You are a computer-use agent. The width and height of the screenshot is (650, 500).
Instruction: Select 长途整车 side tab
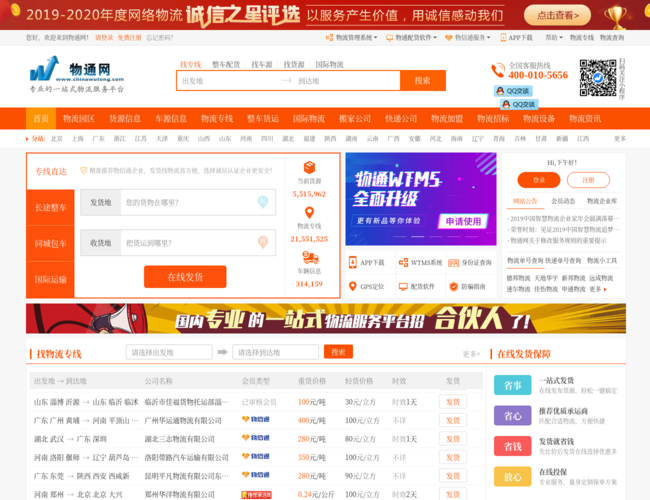(51, 207)
